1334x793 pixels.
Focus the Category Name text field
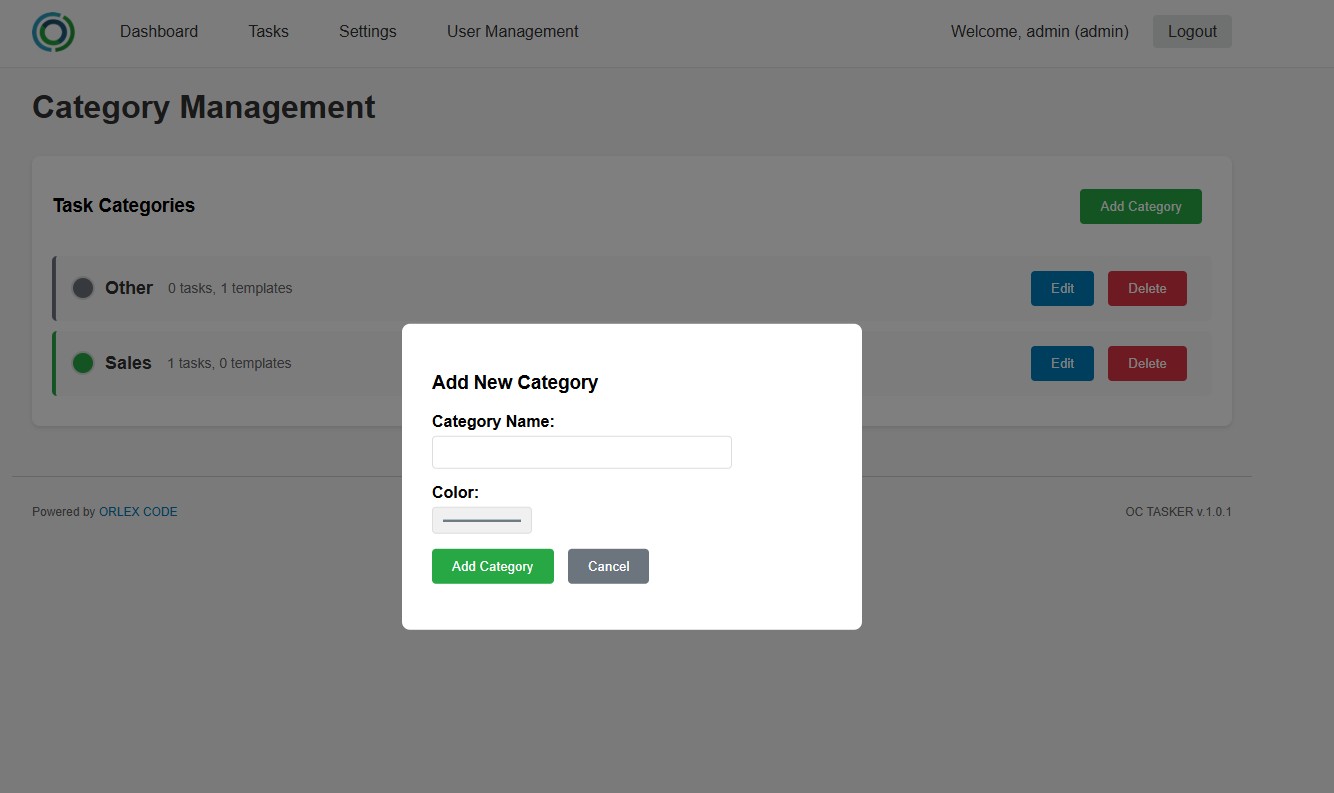pyautogui.click(x=581, y=452)
